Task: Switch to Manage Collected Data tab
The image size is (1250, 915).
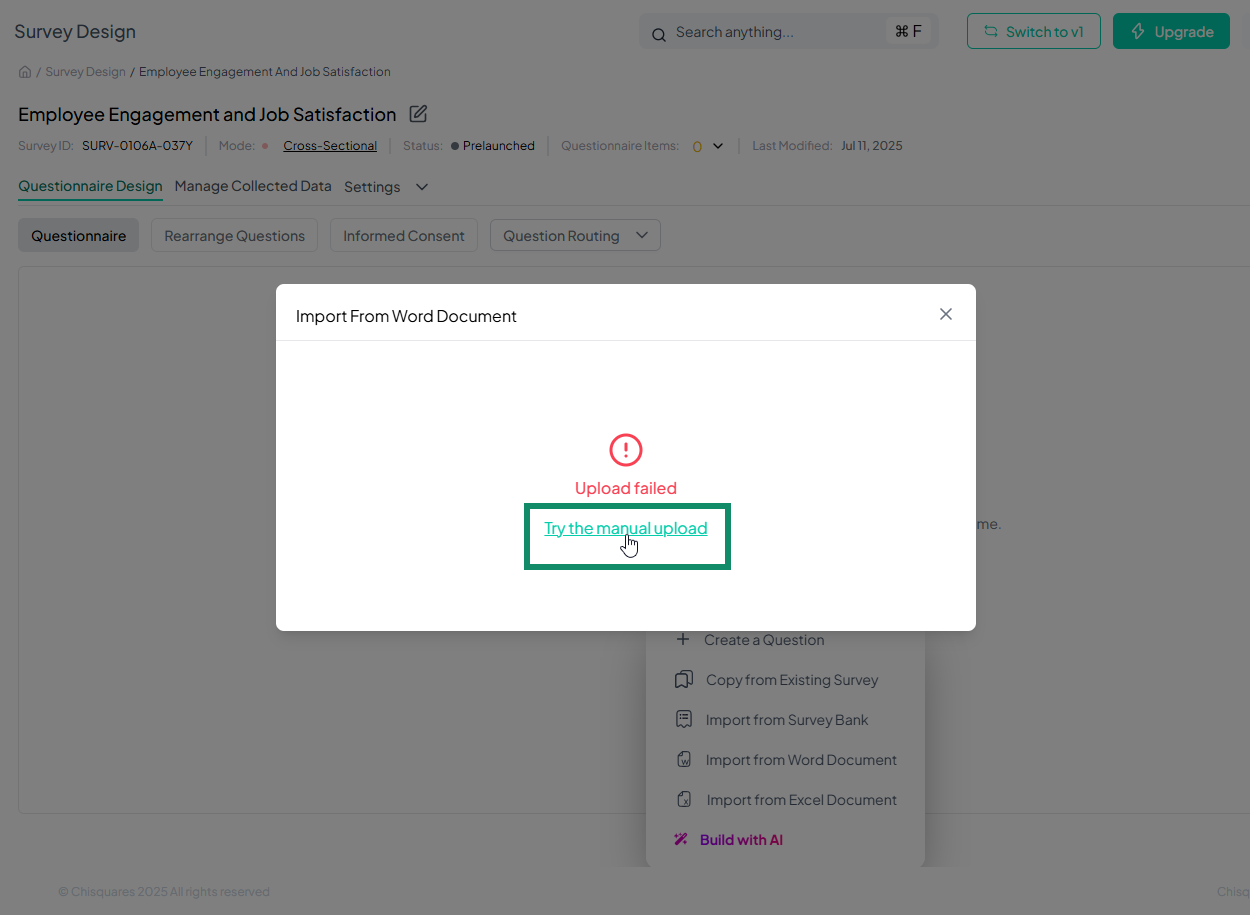Action: 253,186
